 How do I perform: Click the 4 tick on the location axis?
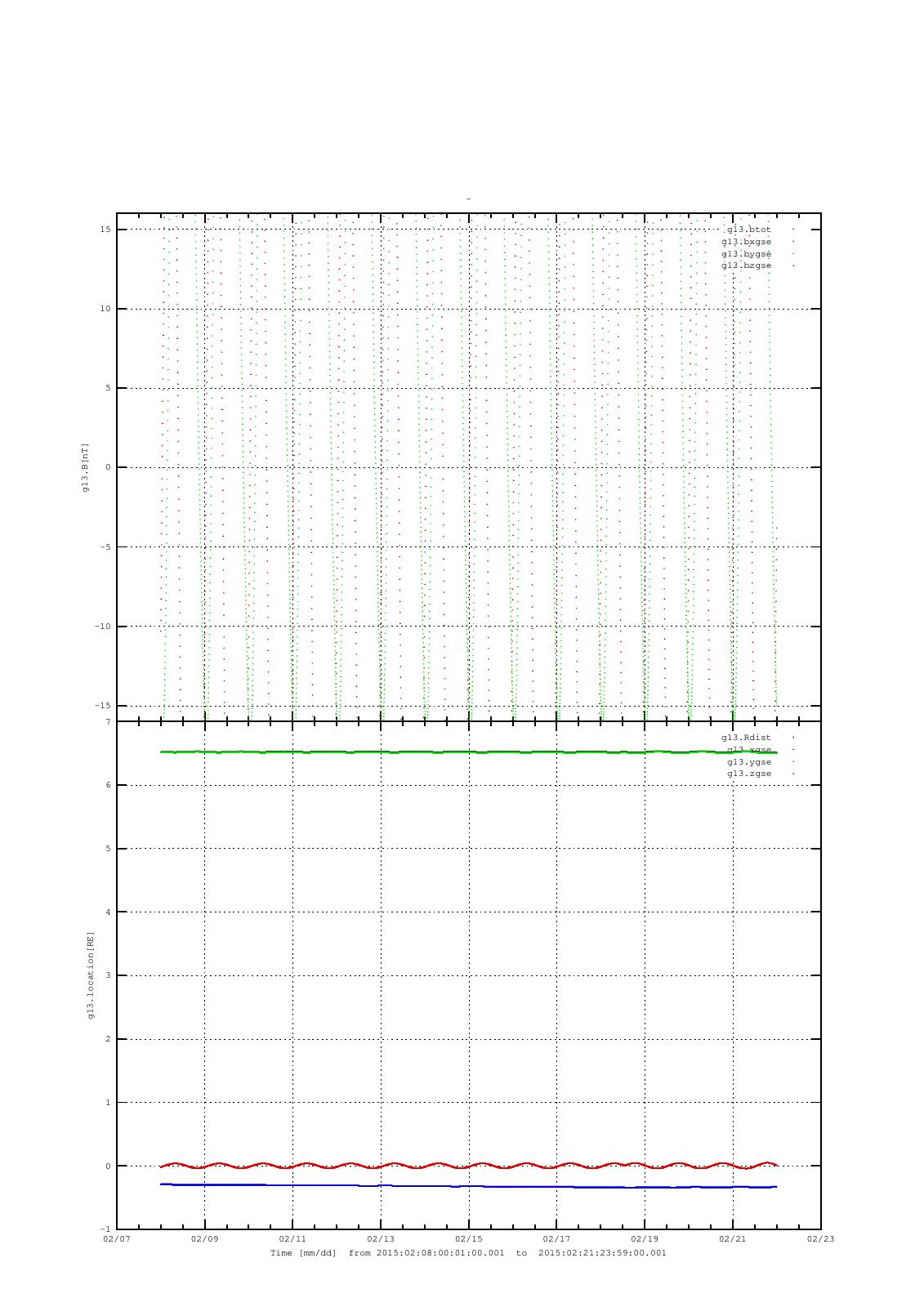(108, 912)
